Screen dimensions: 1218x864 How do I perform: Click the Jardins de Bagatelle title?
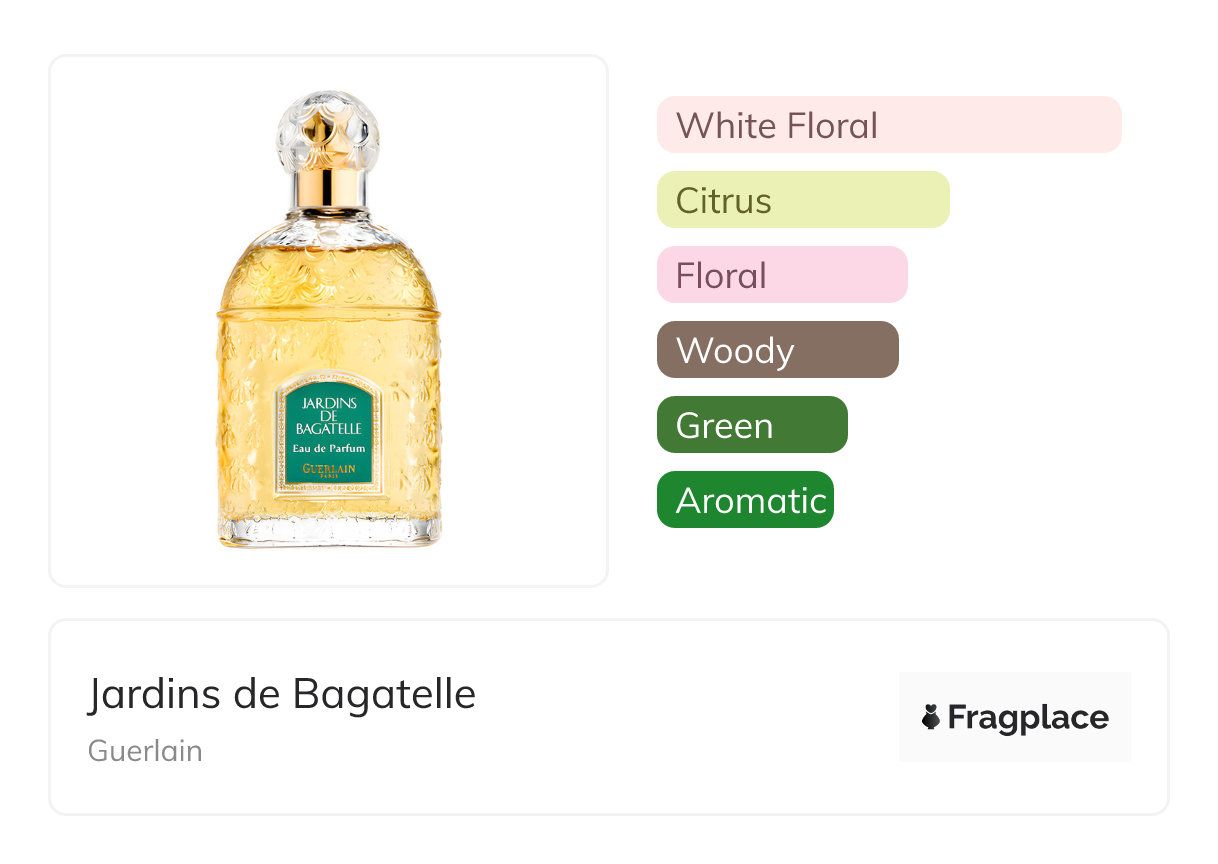(x=281, y=694)
